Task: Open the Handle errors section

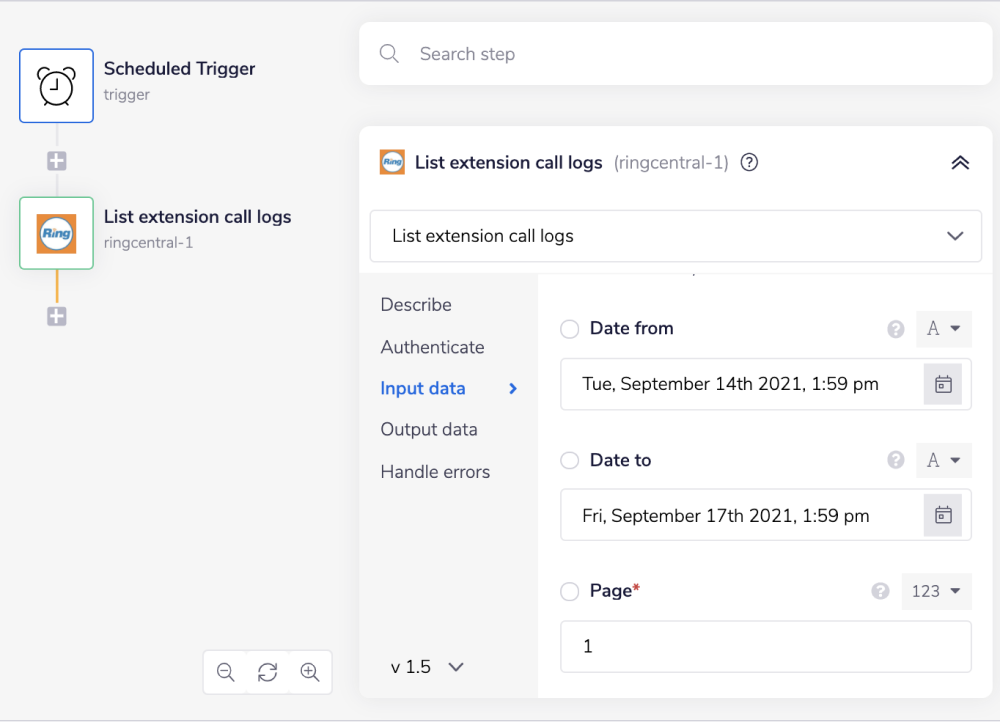Action: 435,471
